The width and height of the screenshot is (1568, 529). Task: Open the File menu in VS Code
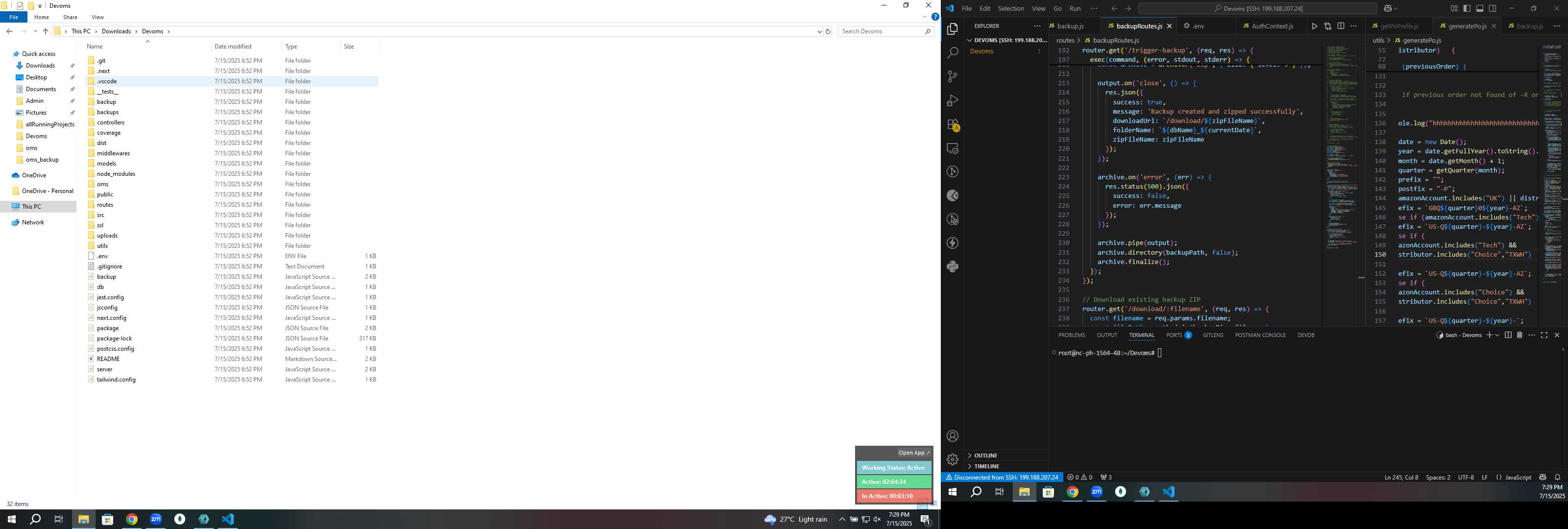[x=967, y=8]
